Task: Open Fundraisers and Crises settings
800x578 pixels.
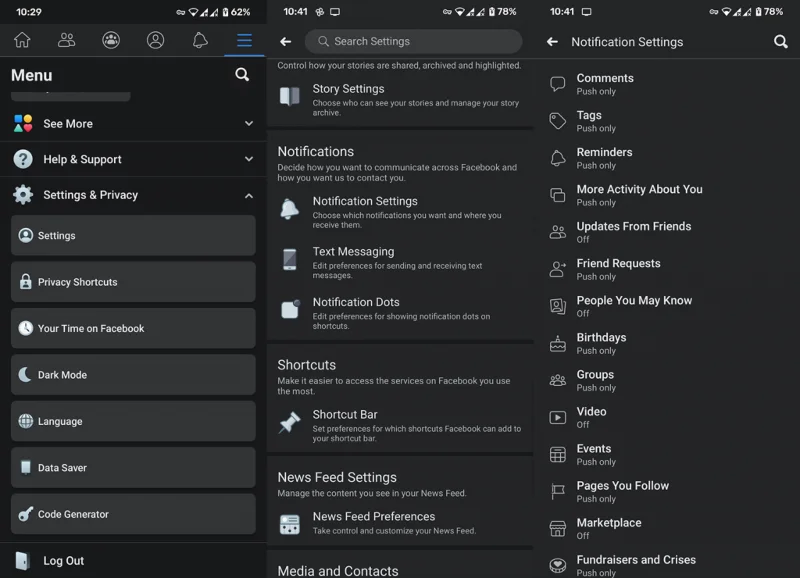Action: (666, 564)
